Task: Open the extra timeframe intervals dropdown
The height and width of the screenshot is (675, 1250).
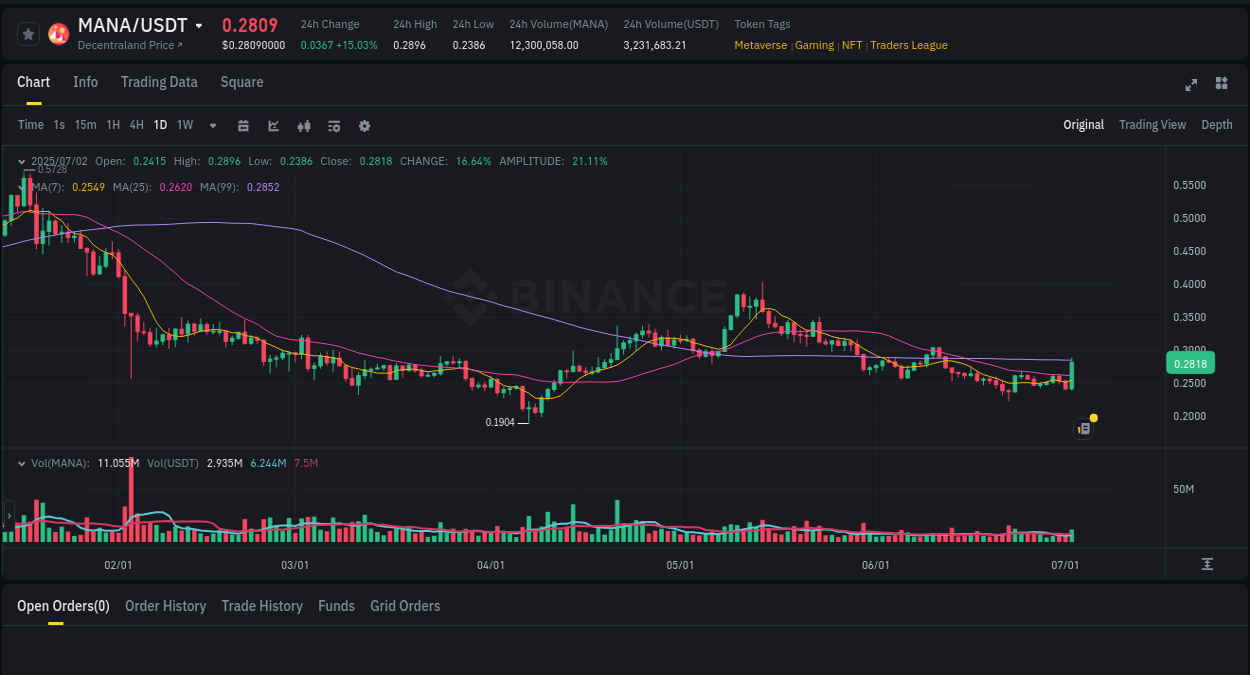Action: point(212,125)
